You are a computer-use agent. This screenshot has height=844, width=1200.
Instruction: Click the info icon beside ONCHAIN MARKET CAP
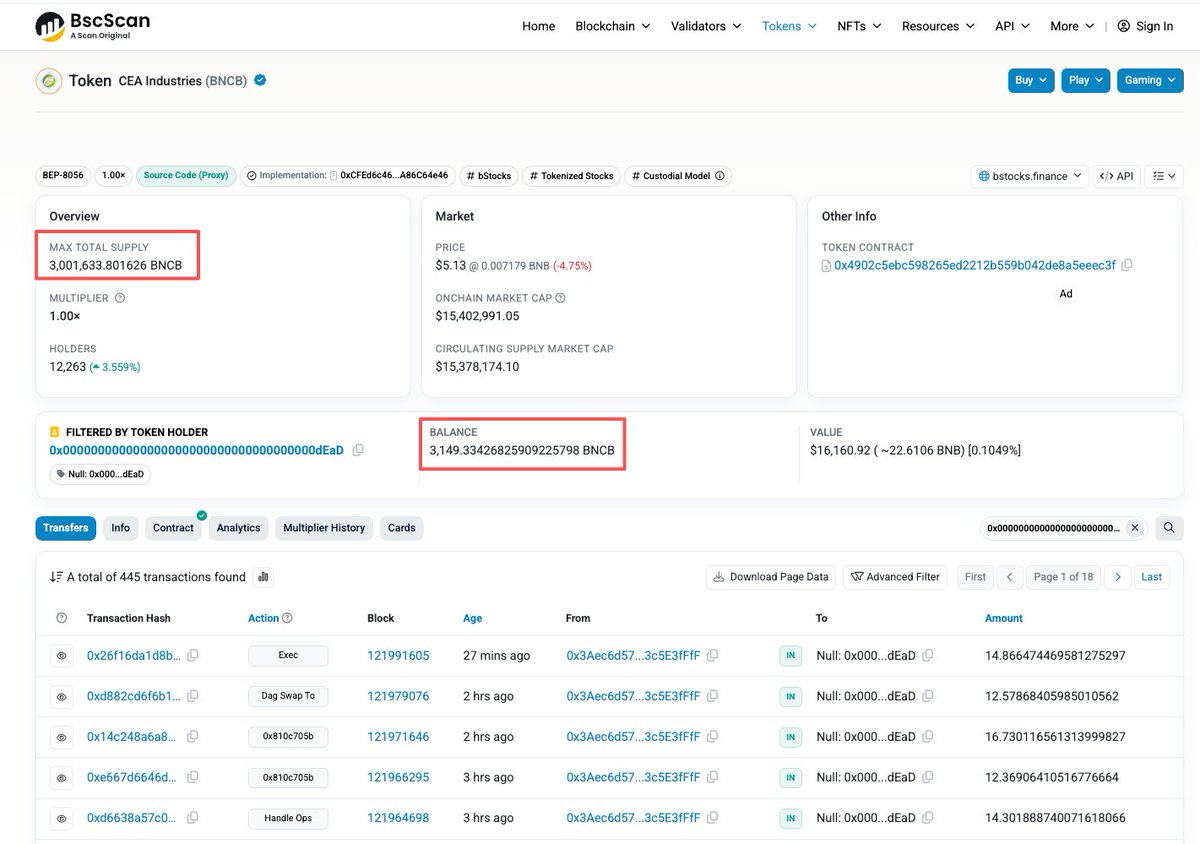point(560,298)
